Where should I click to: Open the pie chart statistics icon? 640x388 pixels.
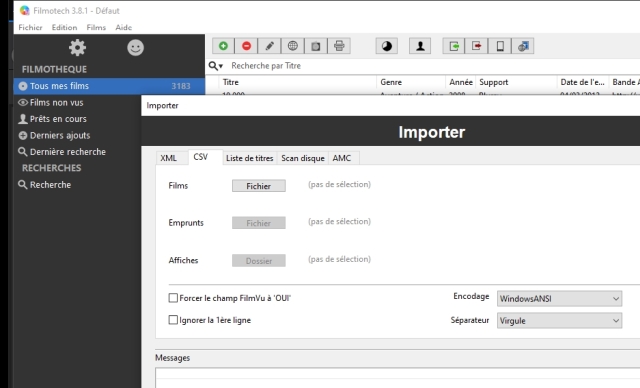click(x=387, y=46)
